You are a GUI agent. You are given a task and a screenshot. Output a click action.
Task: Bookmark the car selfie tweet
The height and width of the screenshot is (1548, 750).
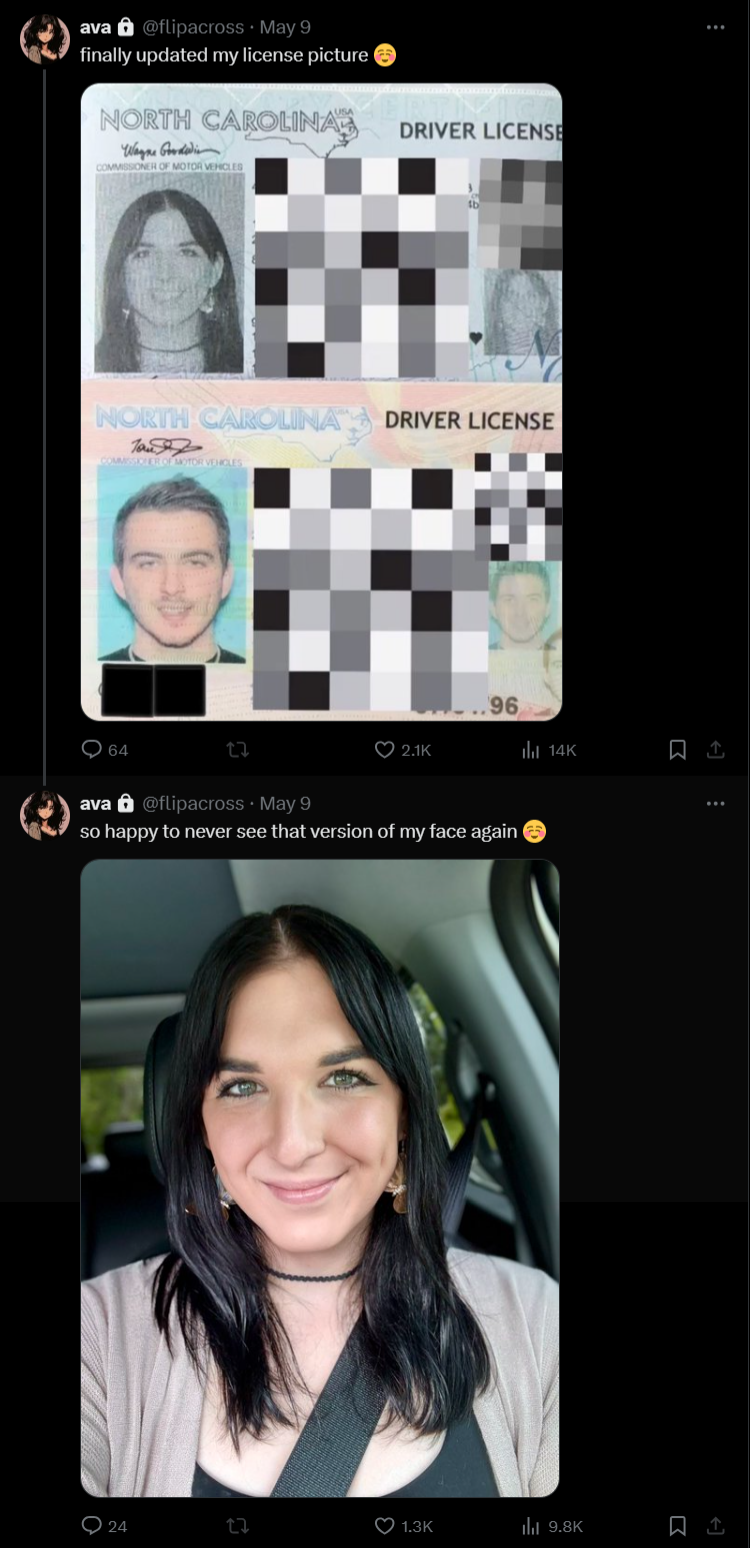point(677,1525)
